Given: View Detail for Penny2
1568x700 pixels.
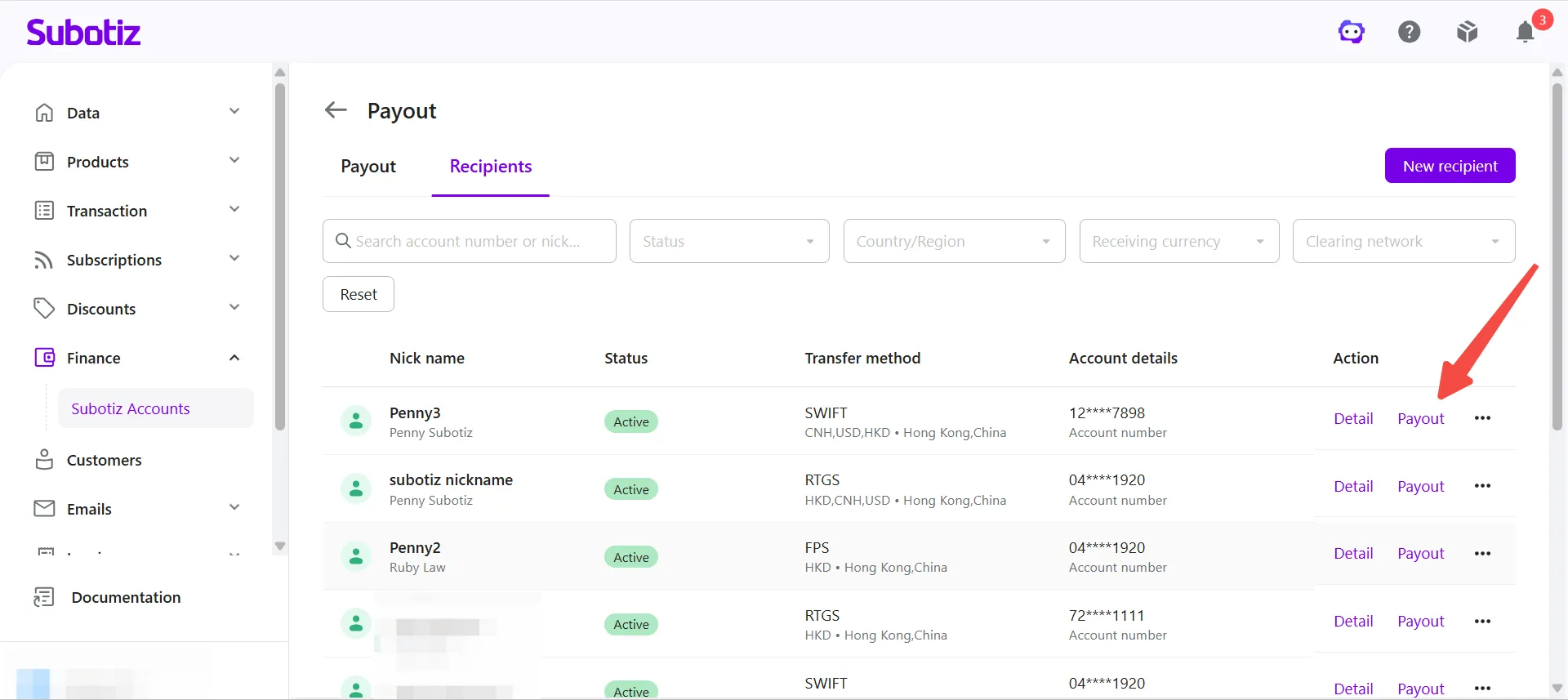Looking at the screenshot, I should pyautogui.click(x=1353, y=553).
